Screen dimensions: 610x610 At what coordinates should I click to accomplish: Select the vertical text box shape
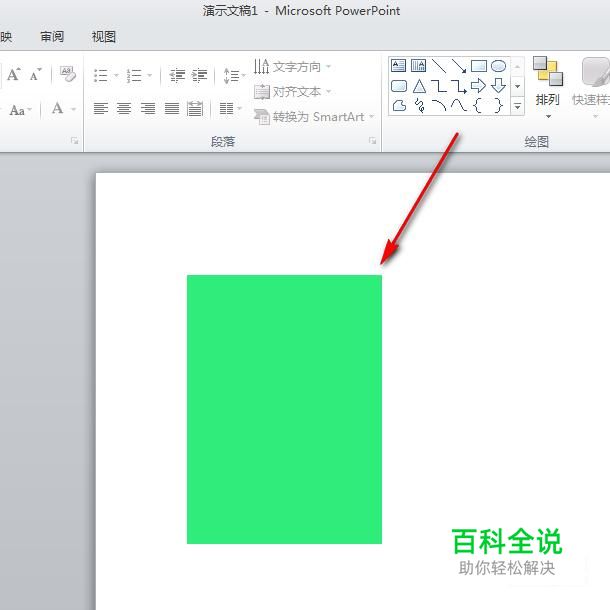419,66
